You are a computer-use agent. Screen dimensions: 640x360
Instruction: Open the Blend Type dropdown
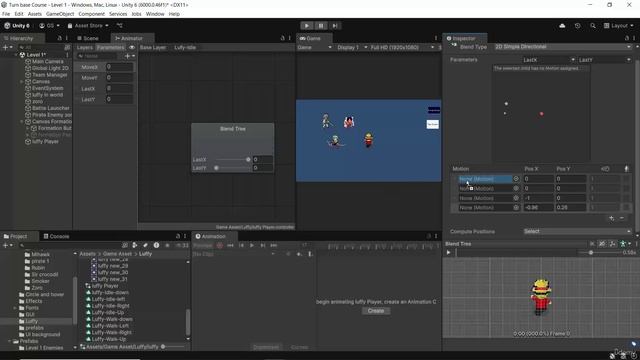point(562,47)
